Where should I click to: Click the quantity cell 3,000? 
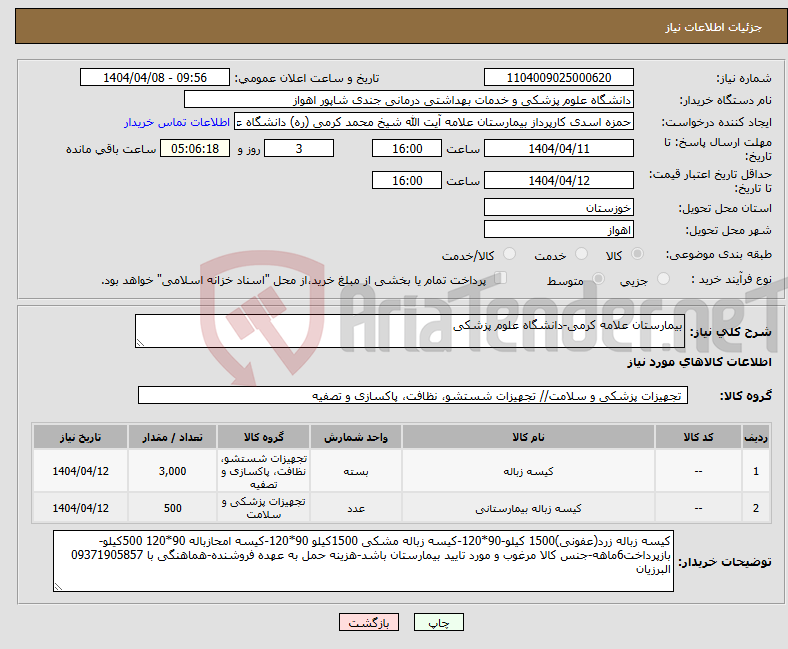pos(172,471)
